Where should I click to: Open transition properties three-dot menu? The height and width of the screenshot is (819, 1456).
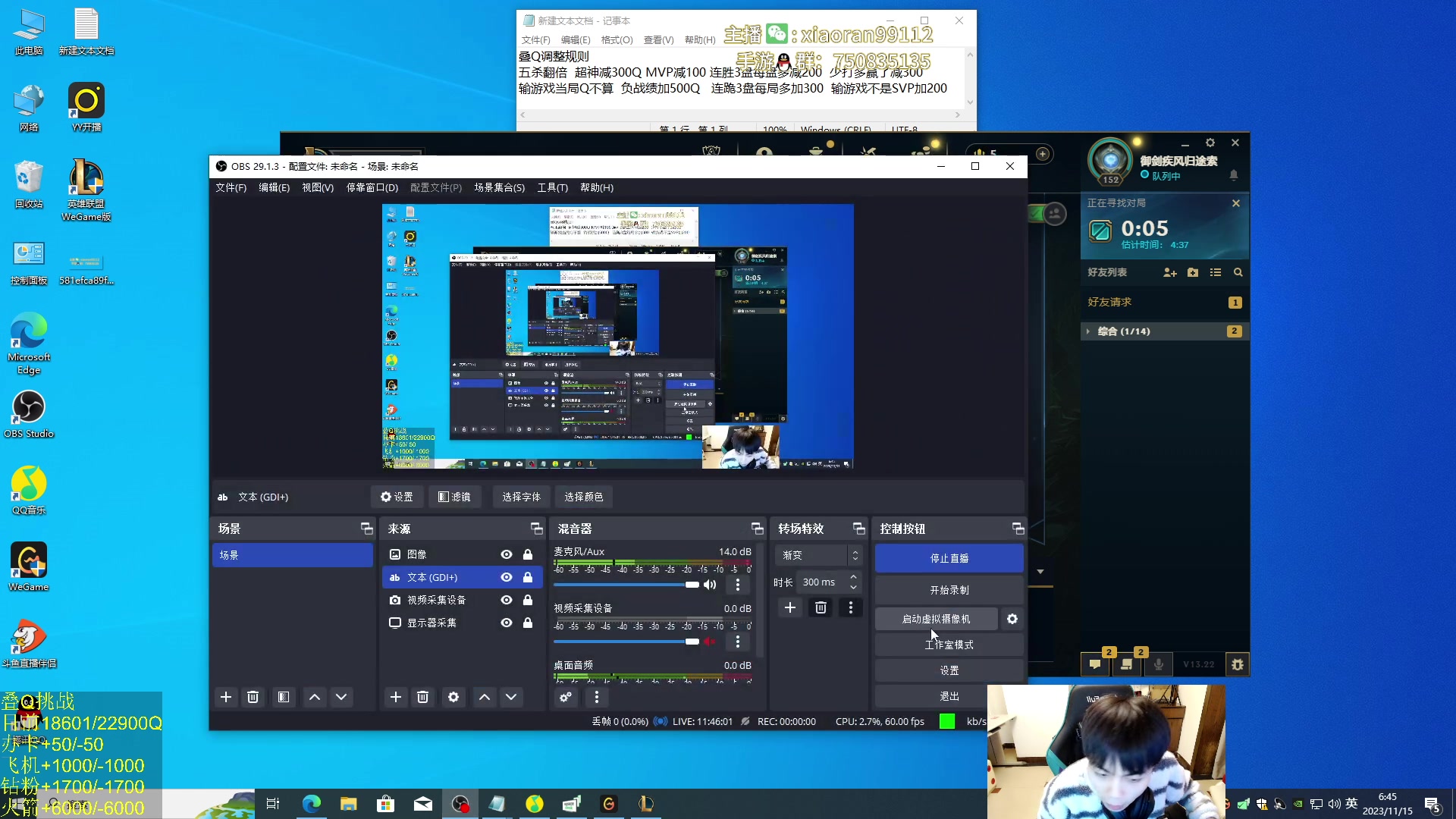coord(851,607)
